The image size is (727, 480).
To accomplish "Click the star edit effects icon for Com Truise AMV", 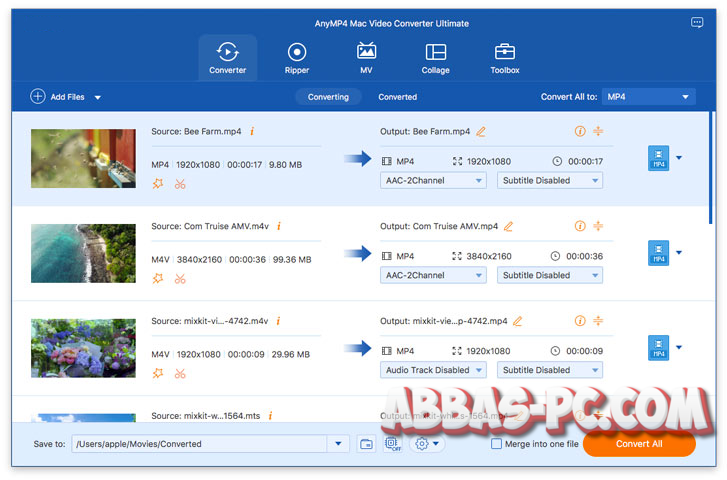I will click(158, 278).
